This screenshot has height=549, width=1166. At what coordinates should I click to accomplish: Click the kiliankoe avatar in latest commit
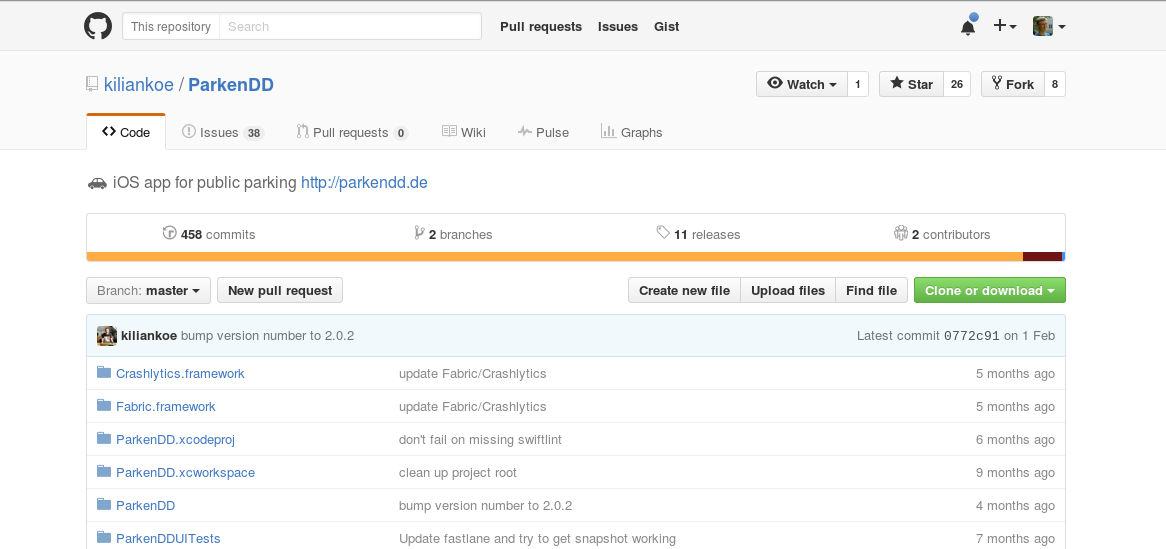(x=107, y=336)
